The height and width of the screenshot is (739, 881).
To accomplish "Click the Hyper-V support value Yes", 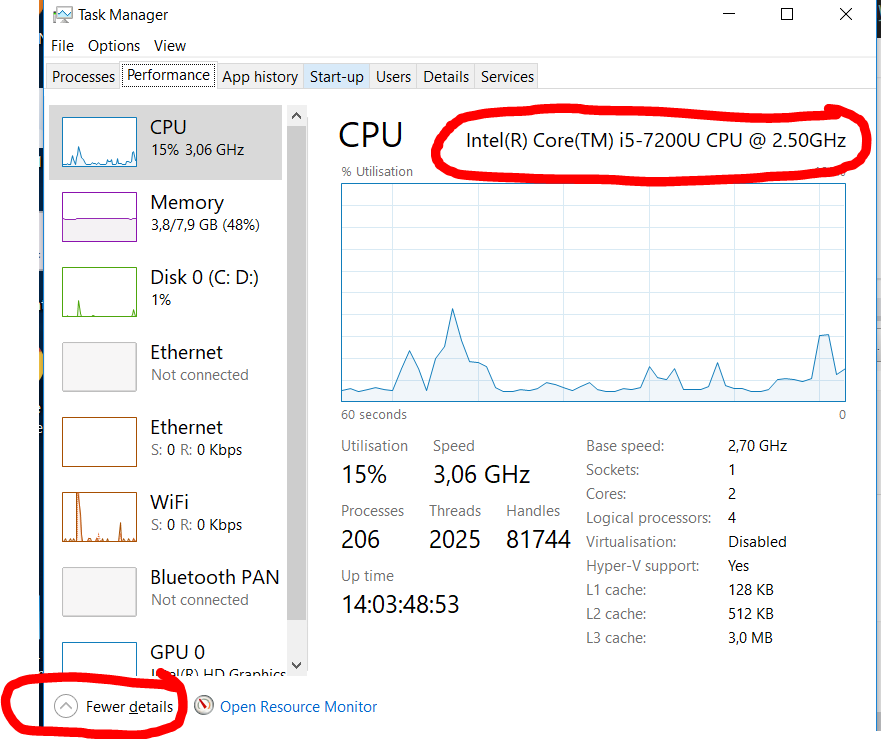I will (x=738, y=566).
